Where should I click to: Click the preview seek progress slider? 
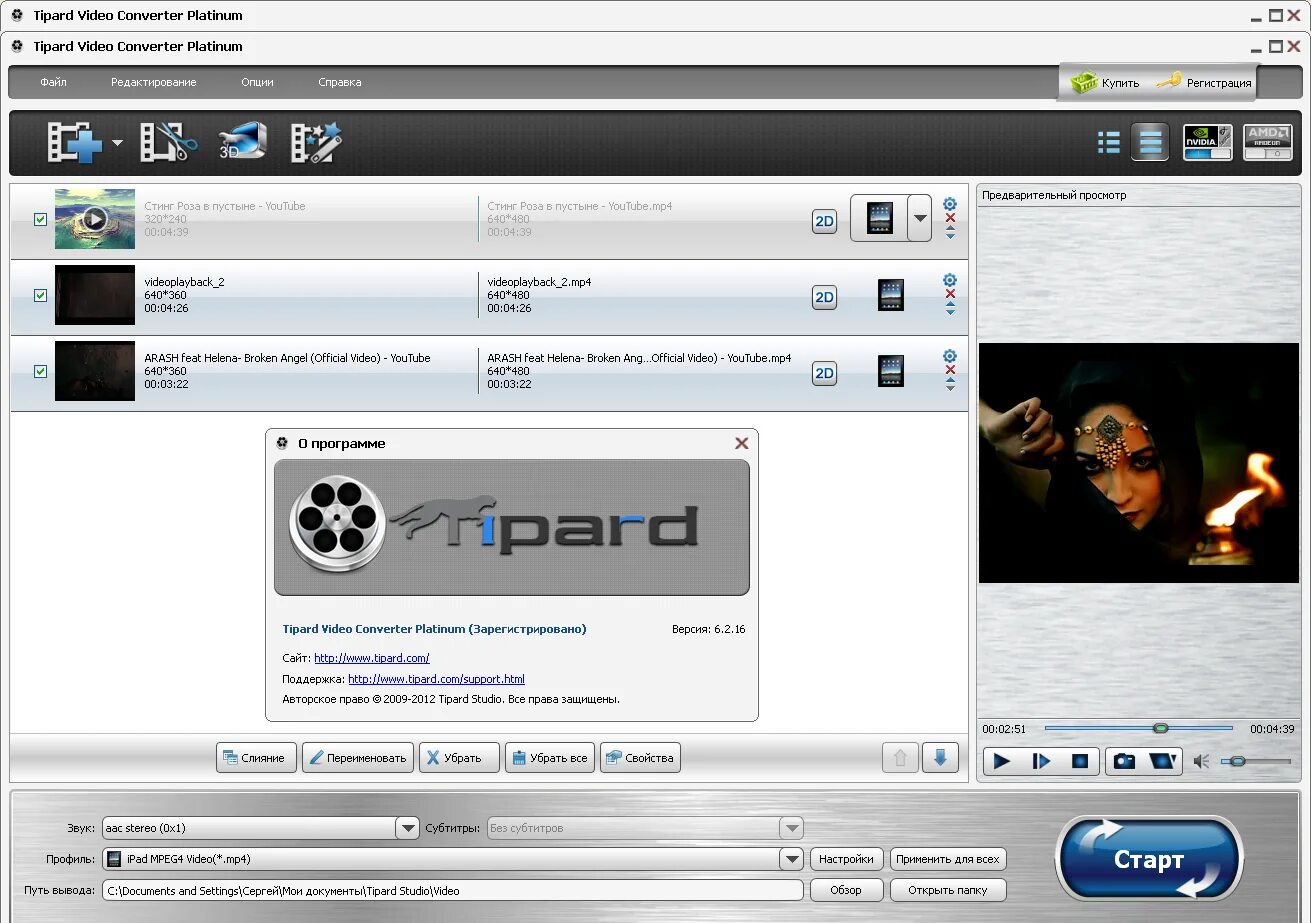point(1138,728)
